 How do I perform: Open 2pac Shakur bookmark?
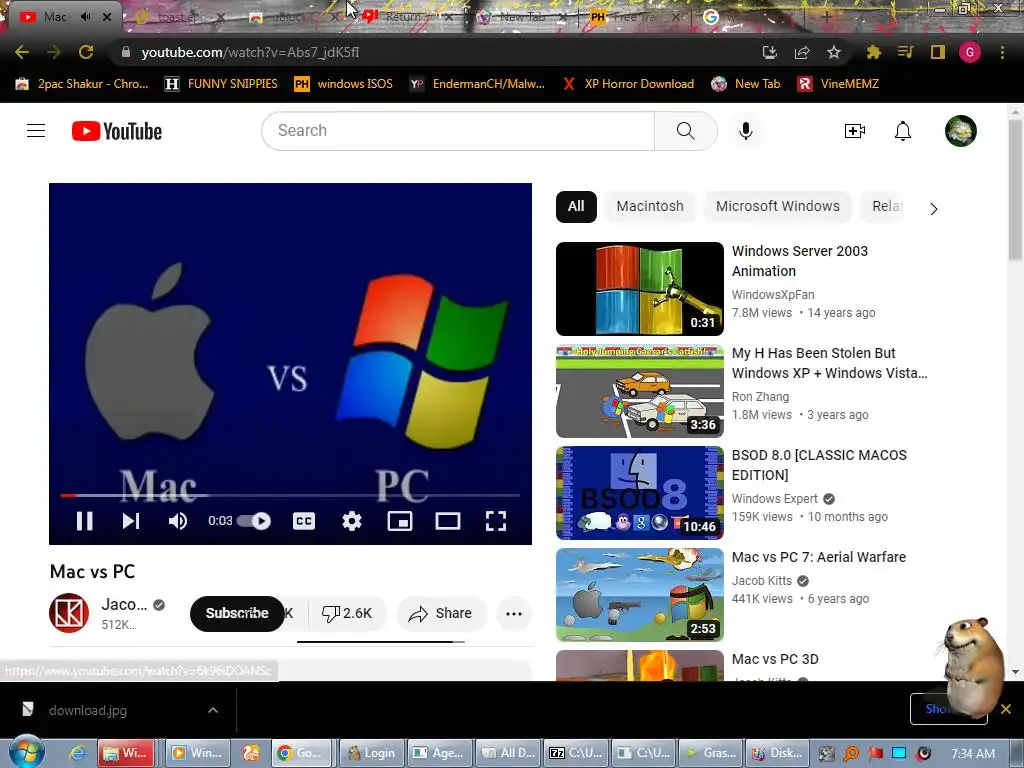tap(82, 84)
